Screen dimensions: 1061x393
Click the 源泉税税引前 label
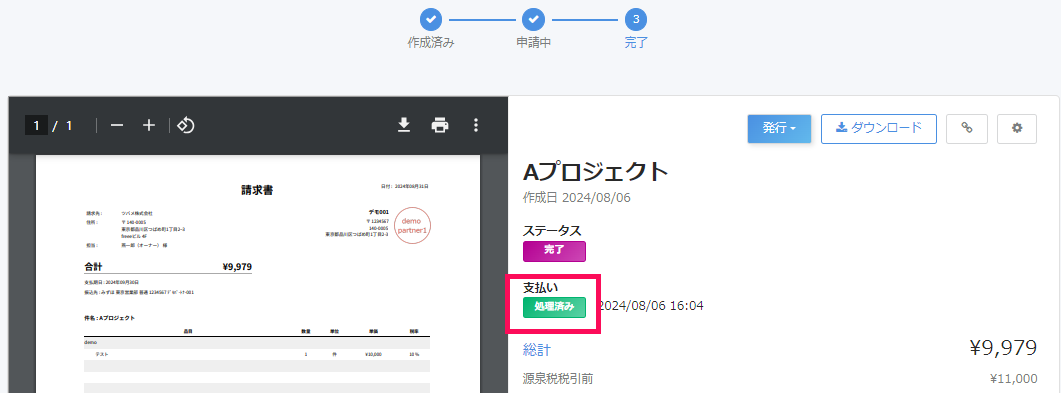point(558,379)
